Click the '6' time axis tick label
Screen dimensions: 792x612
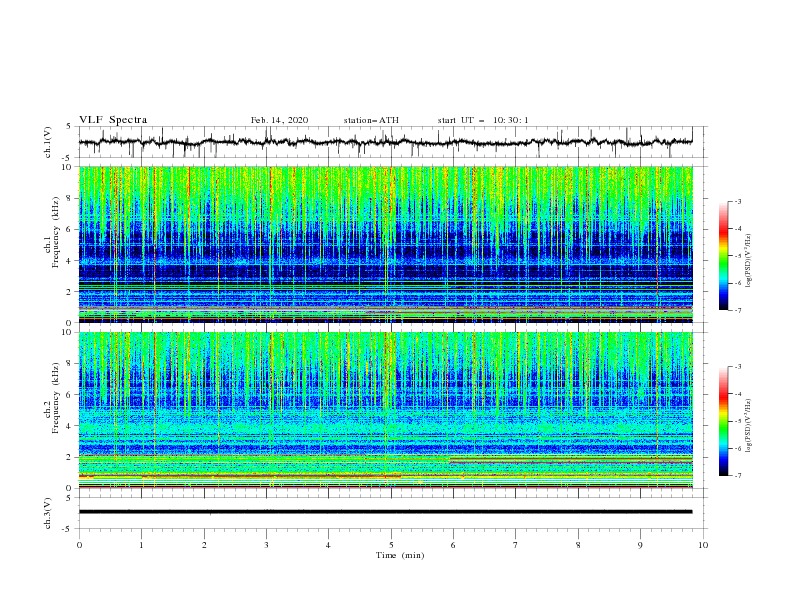click(x=453, y=545)
